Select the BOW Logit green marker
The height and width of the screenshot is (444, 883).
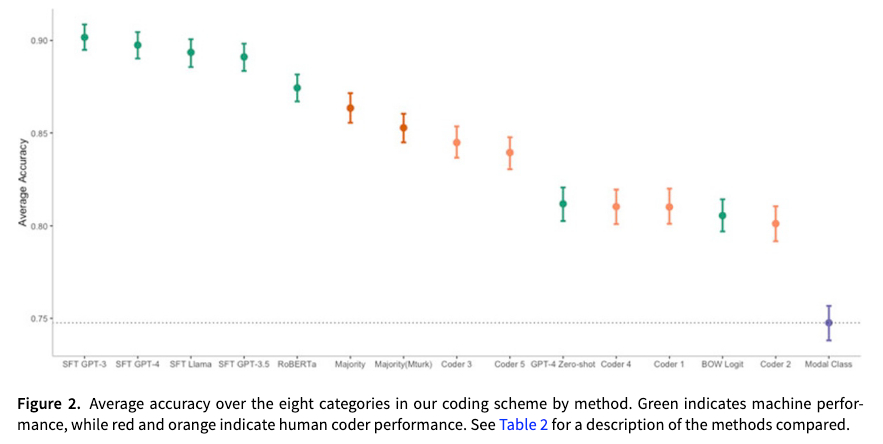click(722, 215)
